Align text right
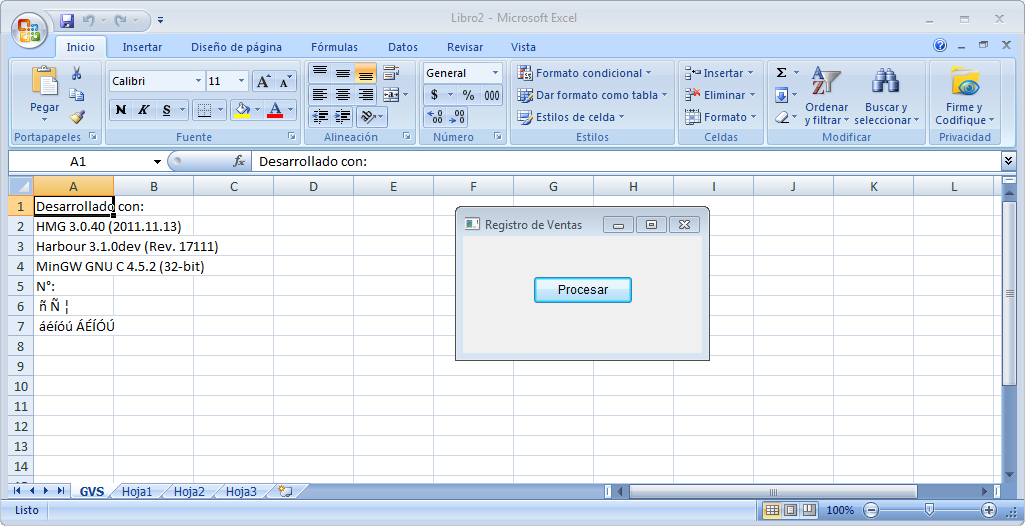The width and height of the screenshot is (1025, 526). pyautogui.click(x=365, y=95)
